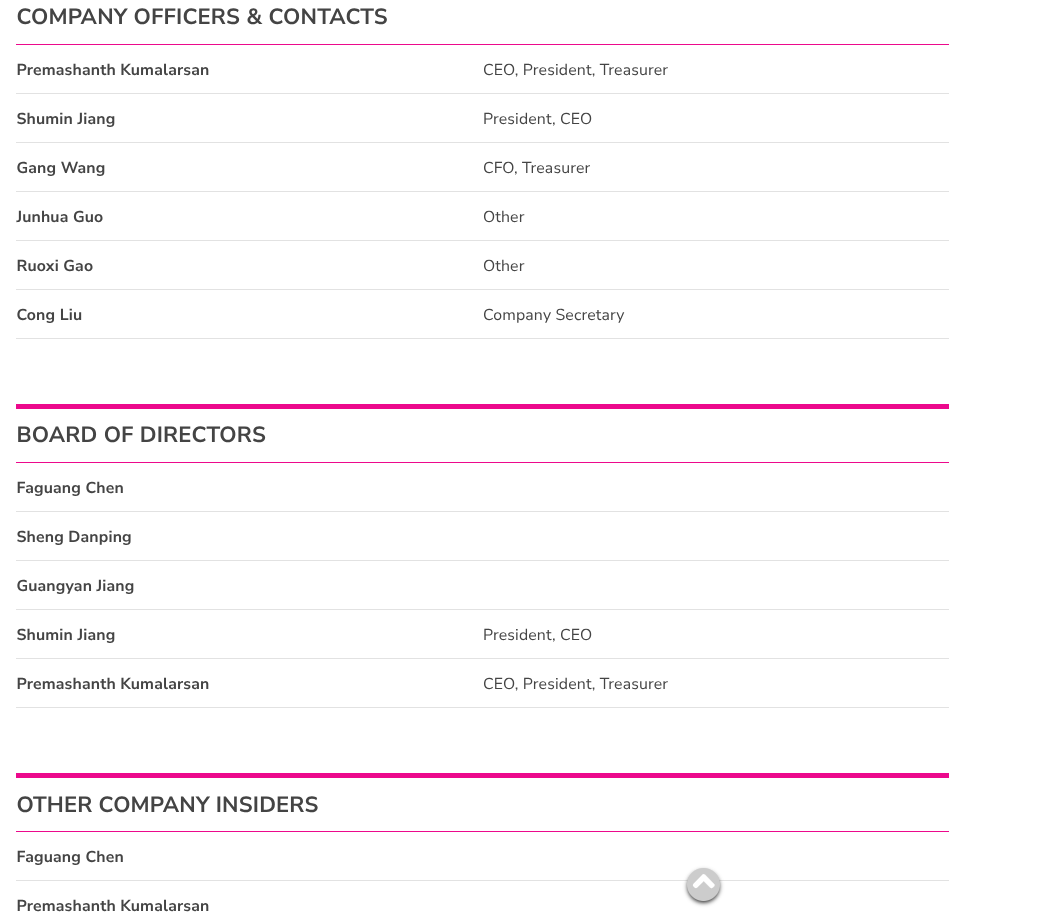This screenshot has height=924, width=1057.
Task: Click 'Other' title beside Ruoxi Gao
Action: pyautogui.click(x=504, y=266)
